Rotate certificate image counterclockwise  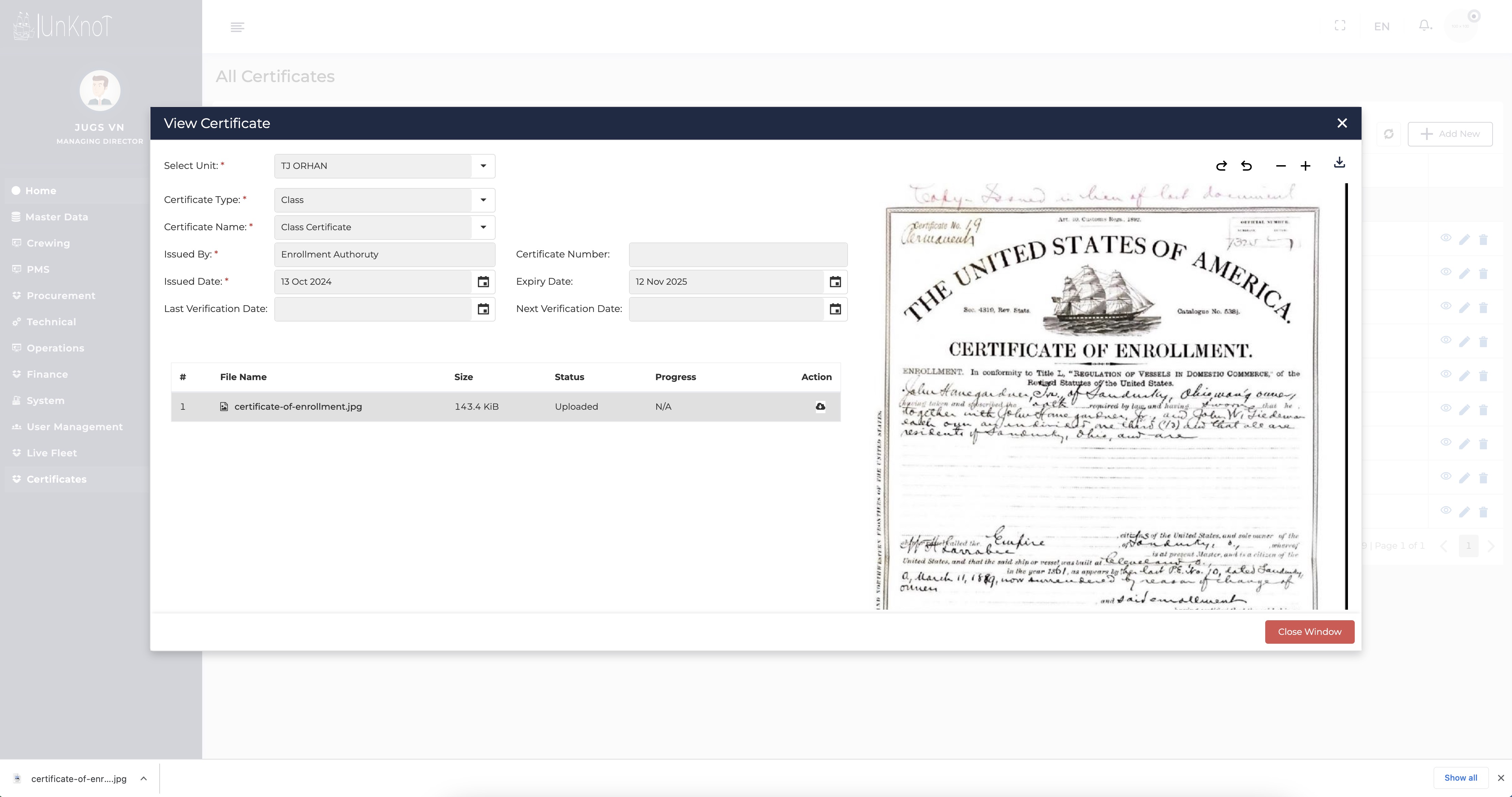[1246, 166]
